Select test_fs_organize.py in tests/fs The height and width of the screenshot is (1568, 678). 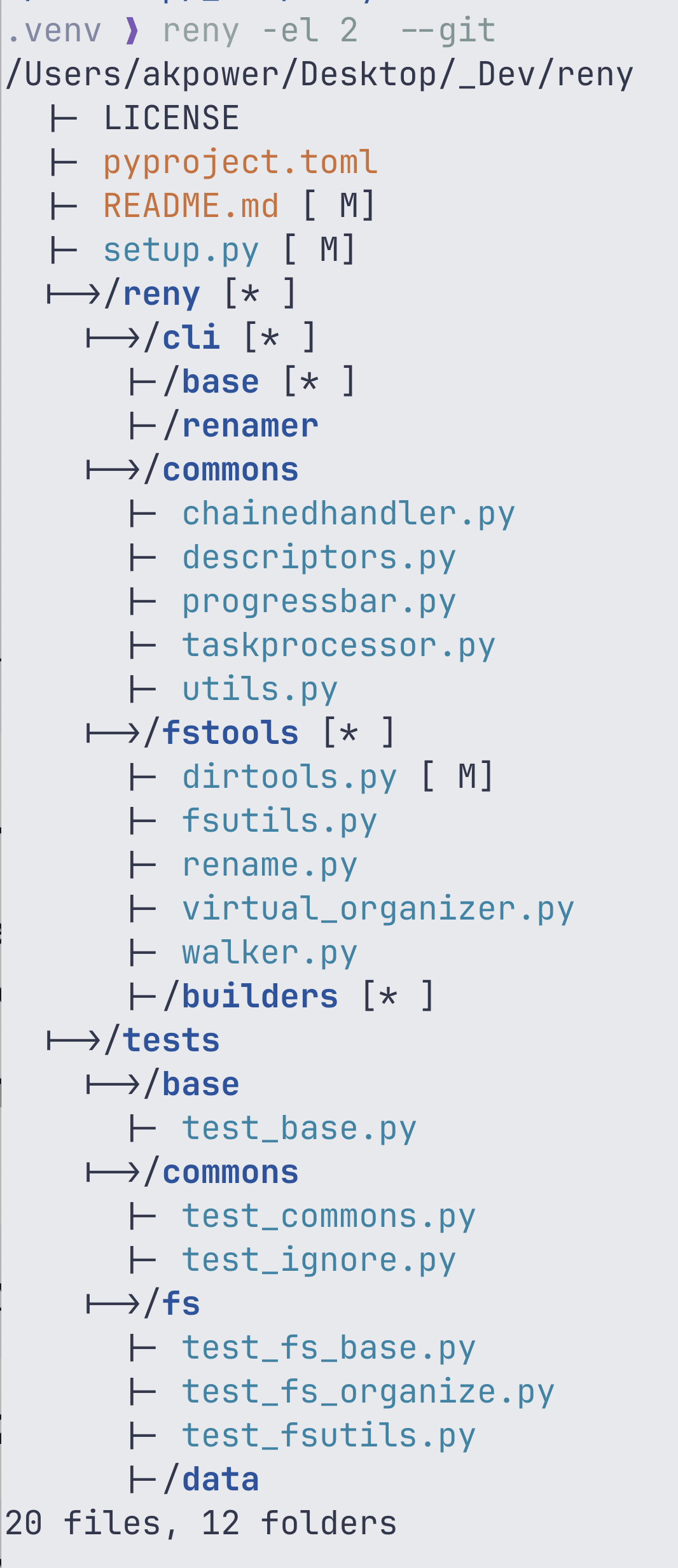[368, 1392]
